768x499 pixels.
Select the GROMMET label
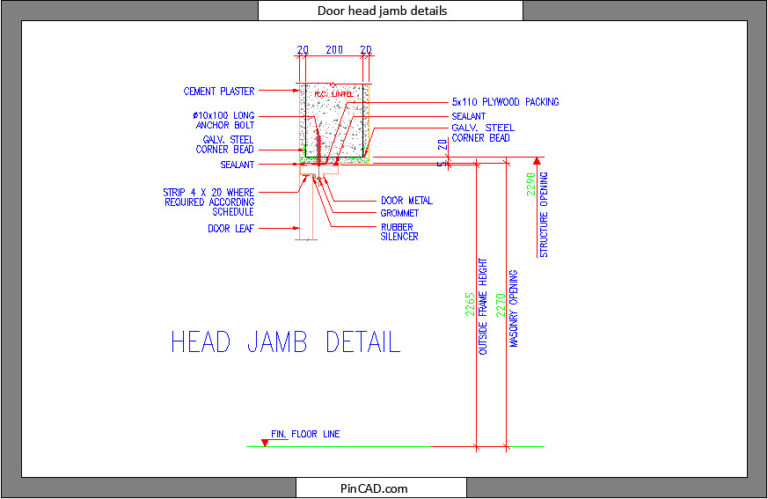399,213
